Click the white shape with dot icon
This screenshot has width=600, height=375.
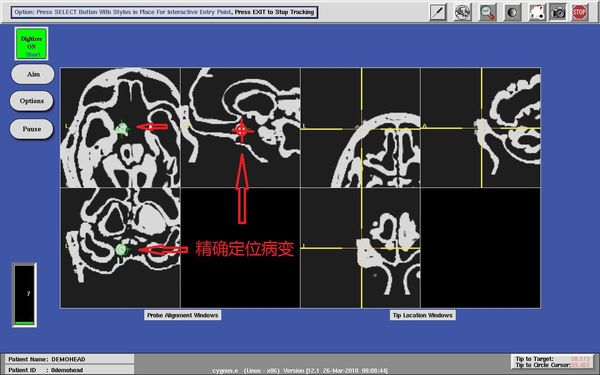pyautogui.click(x=537, y=12)
